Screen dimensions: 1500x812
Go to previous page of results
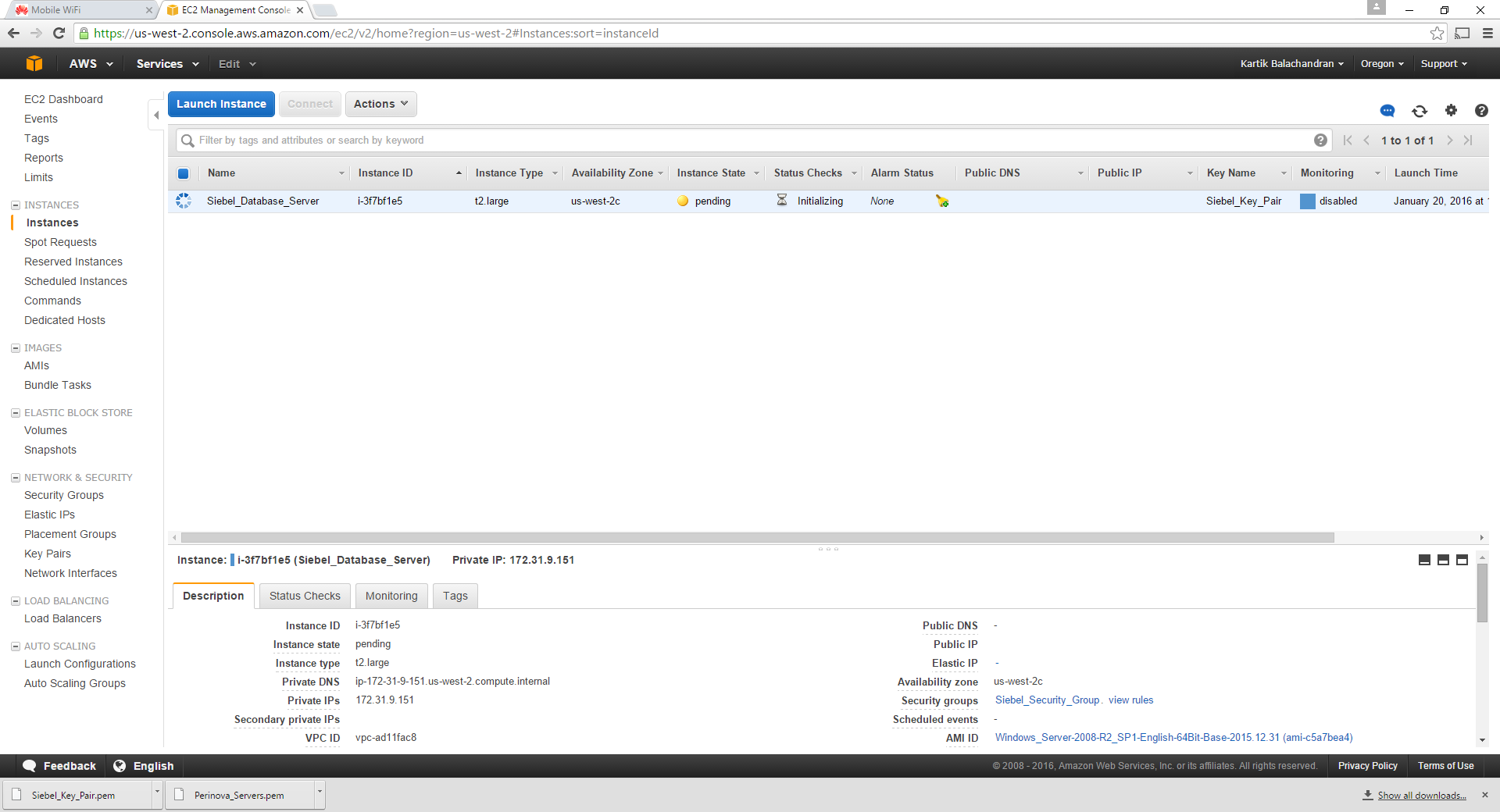click(1366, 141)
